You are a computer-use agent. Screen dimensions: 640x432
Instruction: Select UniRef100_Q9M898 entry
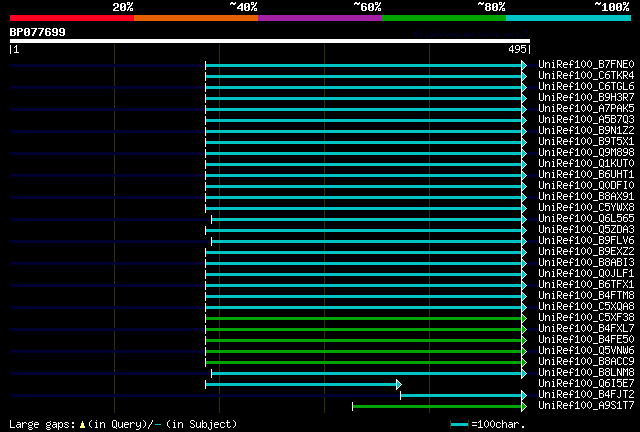click(586, 153)
